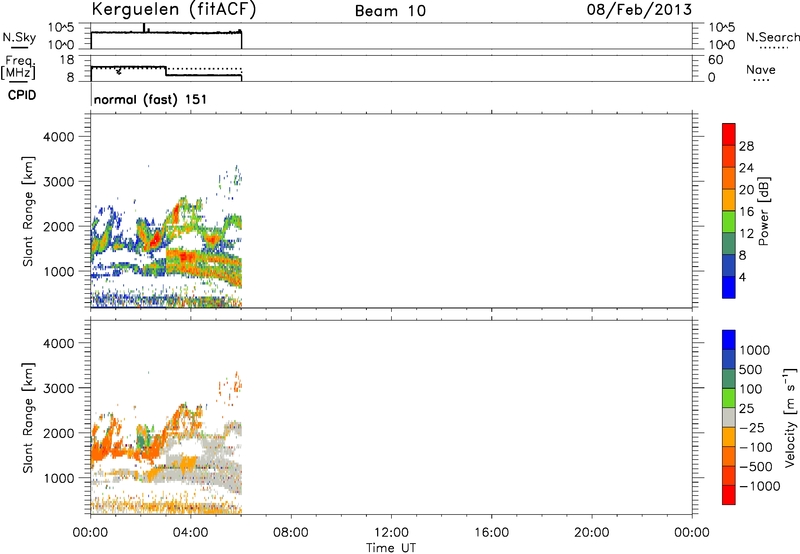800x554 pixels.
Task: Click the '28' label on the Power colorbar
Action: click(x=746, y=146)
